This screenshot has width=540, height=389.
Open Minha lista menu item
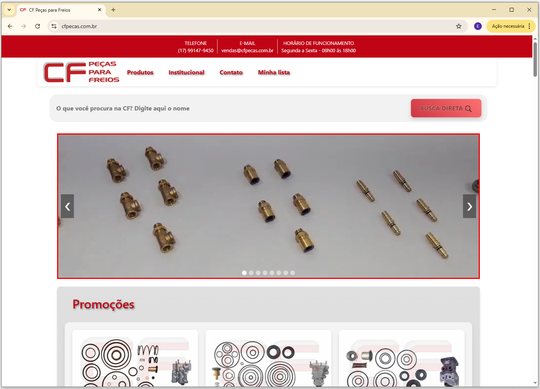[x=274, y=72]
